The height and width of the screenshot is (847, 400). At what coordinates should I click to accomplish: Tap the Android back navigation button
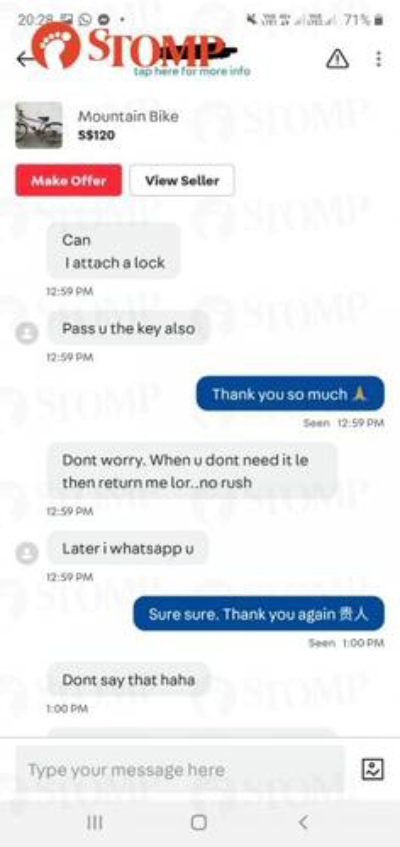click(303, 822)
